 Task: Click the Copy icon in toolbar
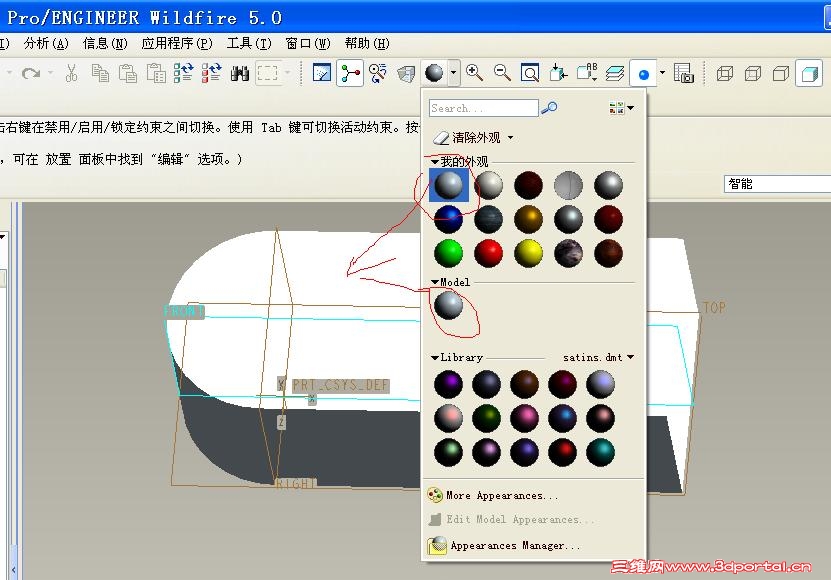[100, 73]
